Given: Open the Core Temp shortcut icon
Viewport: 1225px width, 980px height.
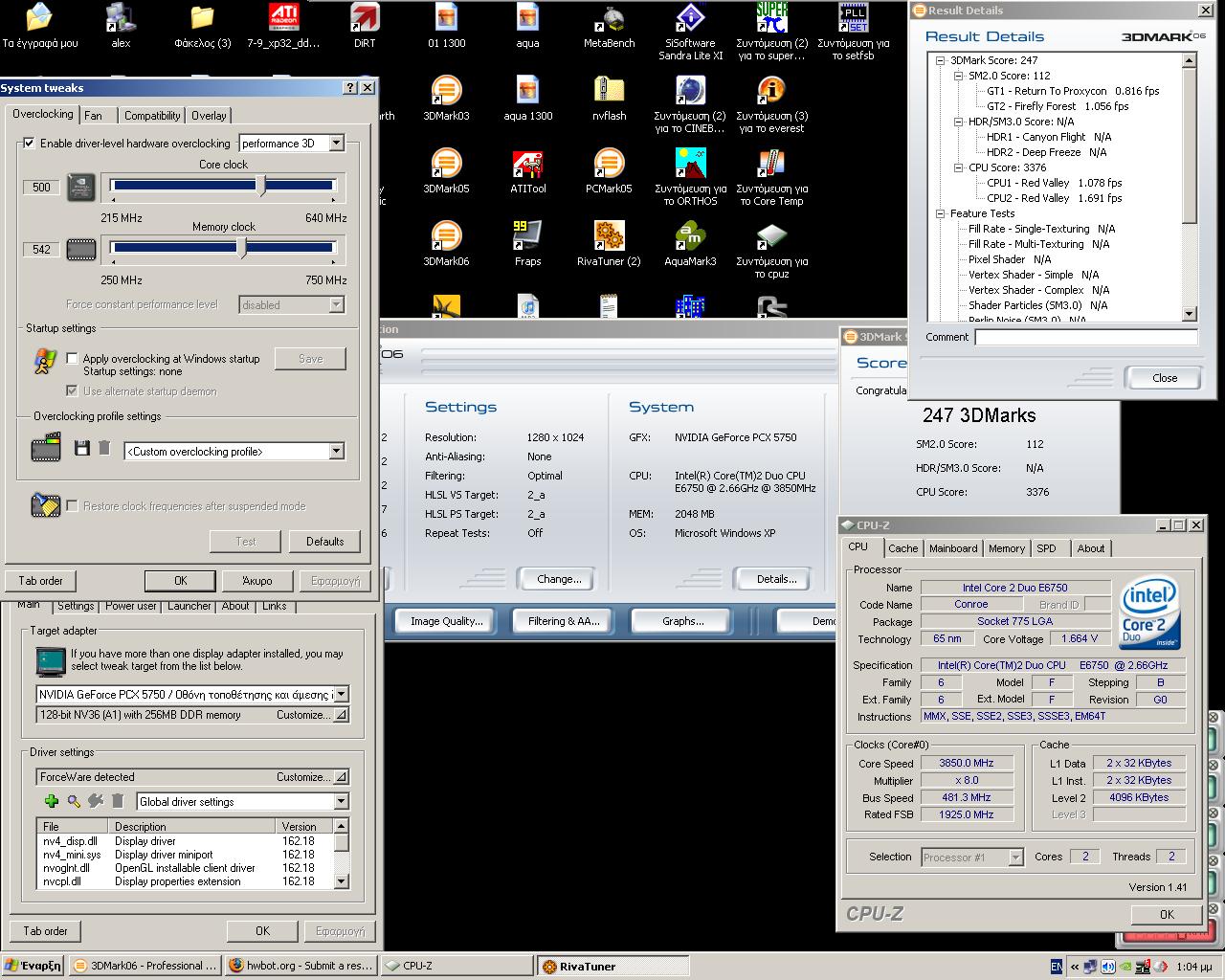Looking at the screenshot, I should click(x=771, y=177).
